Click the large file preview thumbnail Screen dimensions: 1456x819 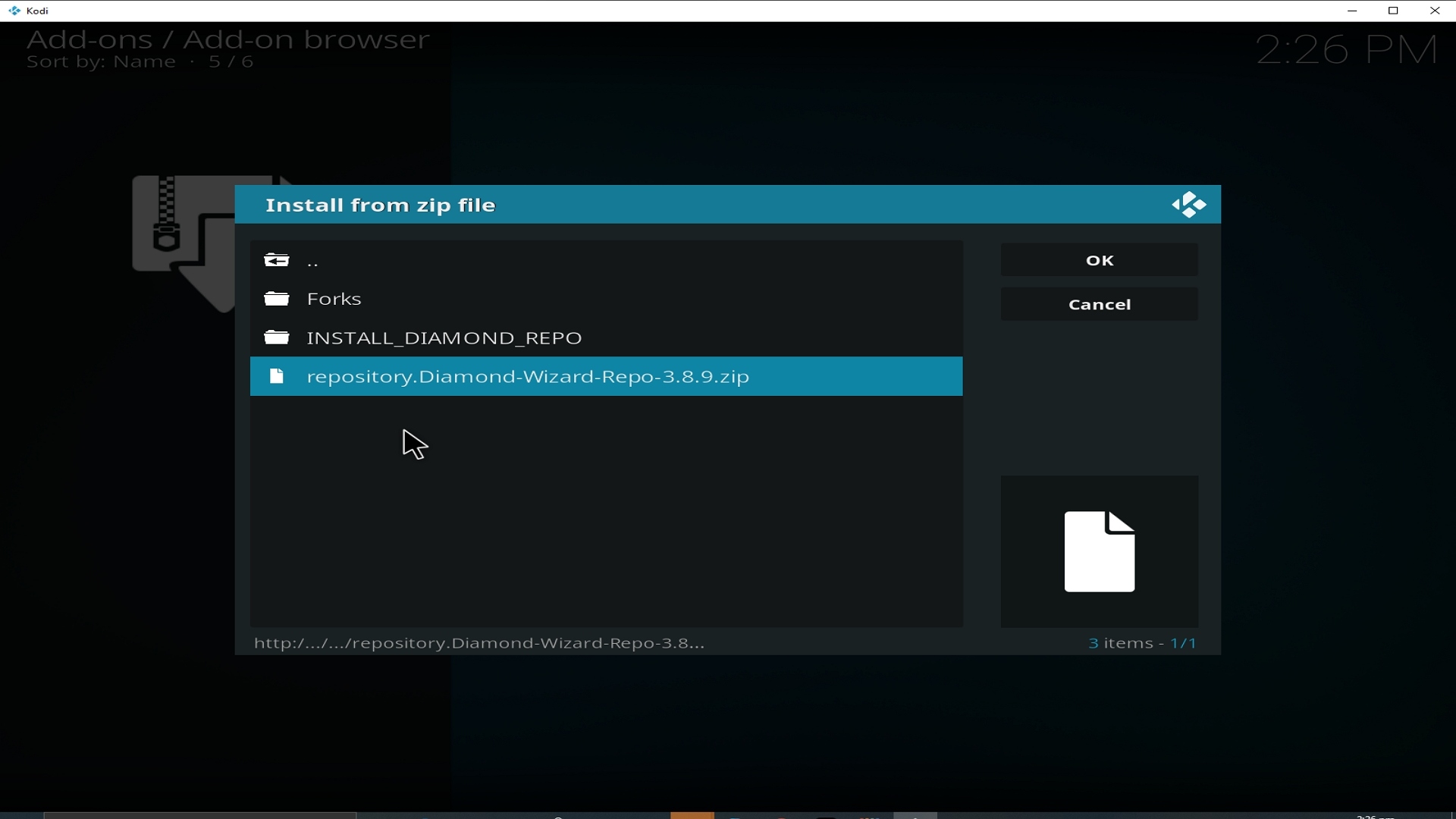(1100, 551)
